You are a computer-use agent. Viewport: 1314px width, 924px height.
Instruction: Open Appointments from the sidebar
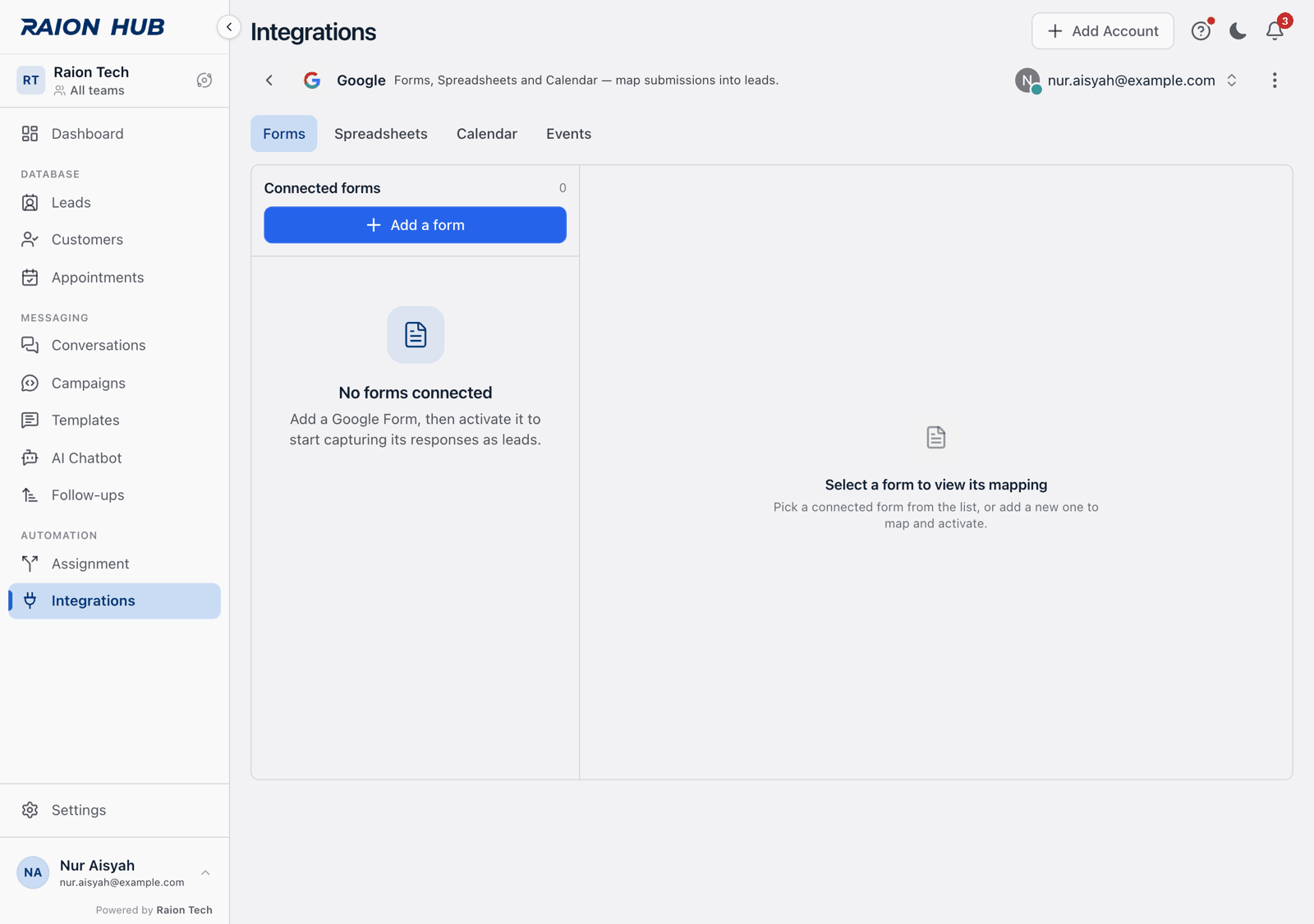(x=114, y=278)
